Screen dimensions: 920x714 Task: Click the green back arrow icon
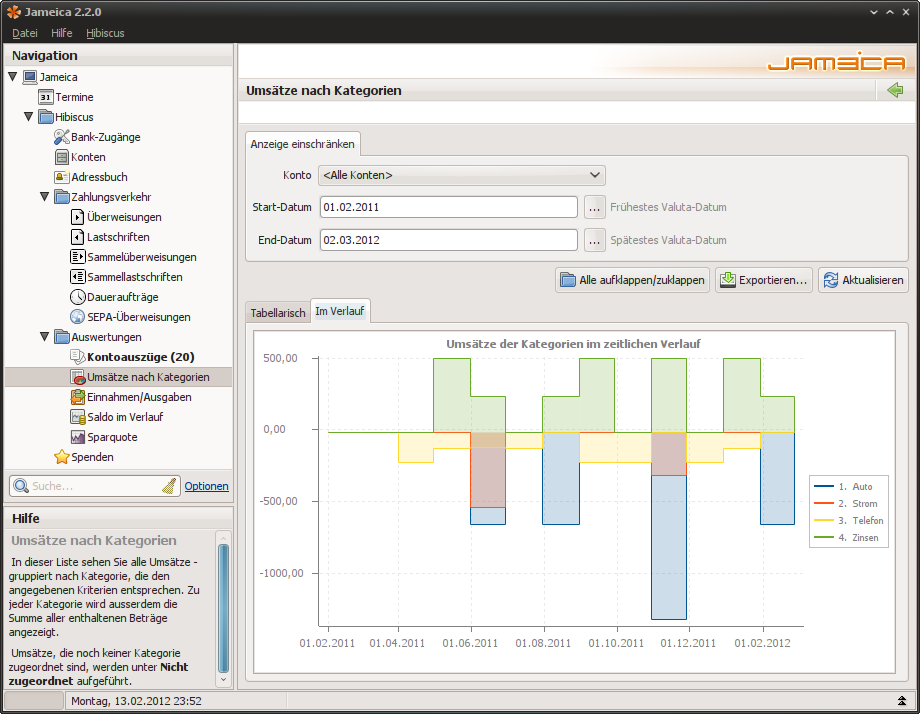click(894, 91)
